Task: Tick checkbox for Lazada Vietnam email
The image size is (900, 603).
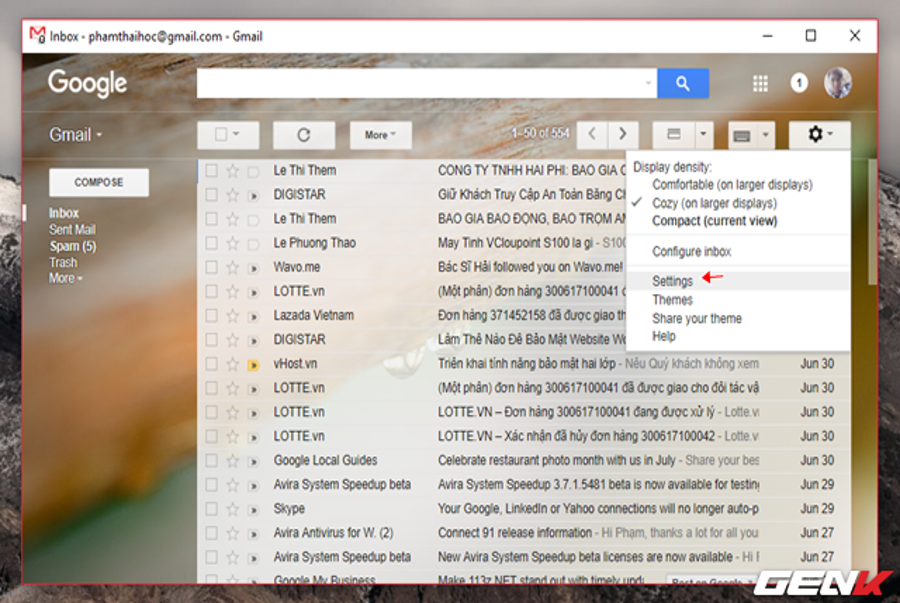Action: click(x=211, y=315)
